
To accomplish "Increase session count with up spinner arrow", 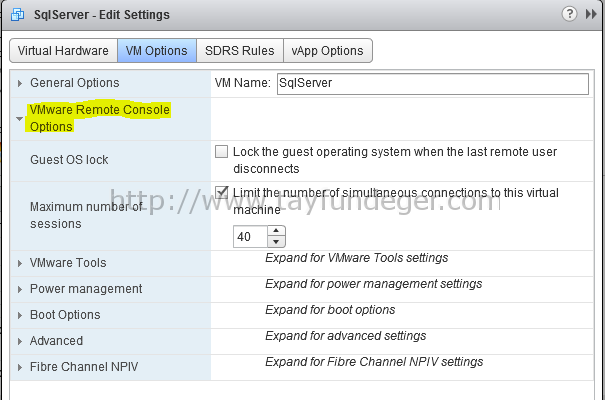I will point(276,231).
